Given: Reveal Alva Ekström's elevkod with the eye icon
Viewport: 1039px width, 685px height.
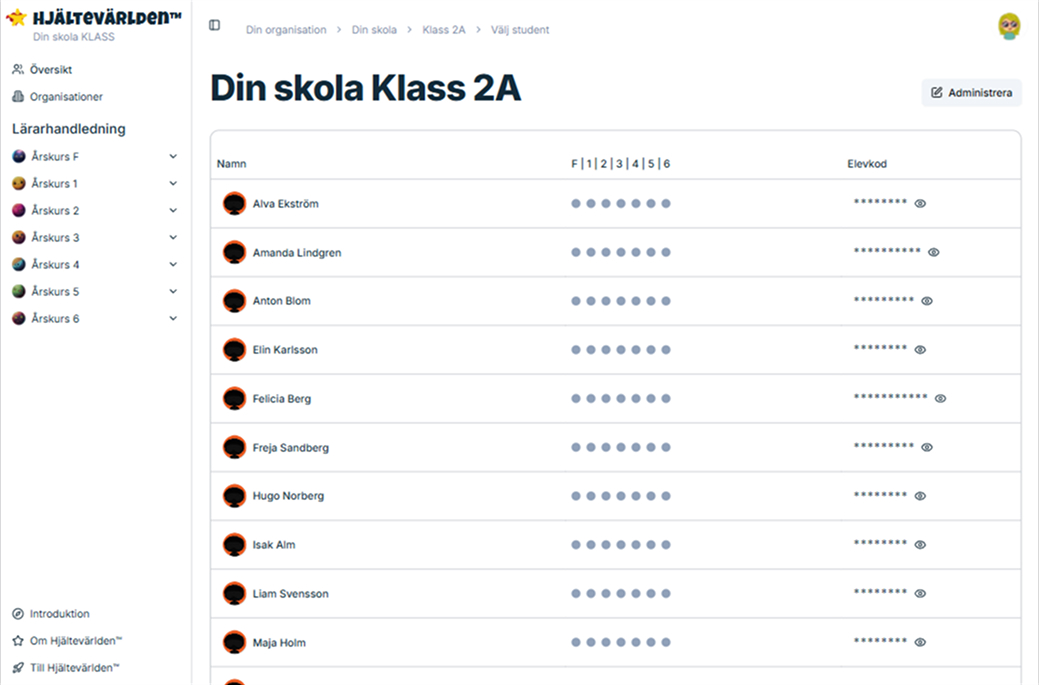Looking at the screenshot, I should [x=919, y=204].
